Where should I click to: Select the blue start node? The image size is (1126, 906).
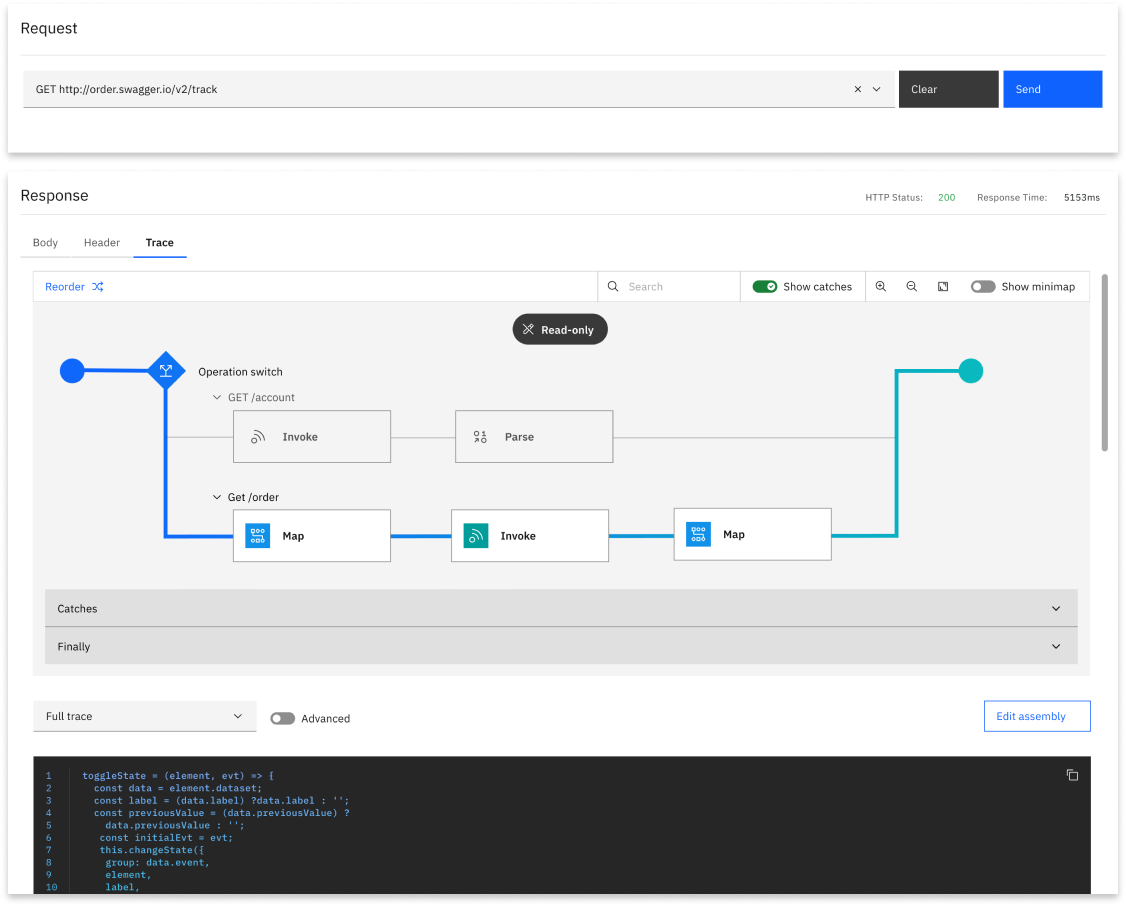click(72, 371)
